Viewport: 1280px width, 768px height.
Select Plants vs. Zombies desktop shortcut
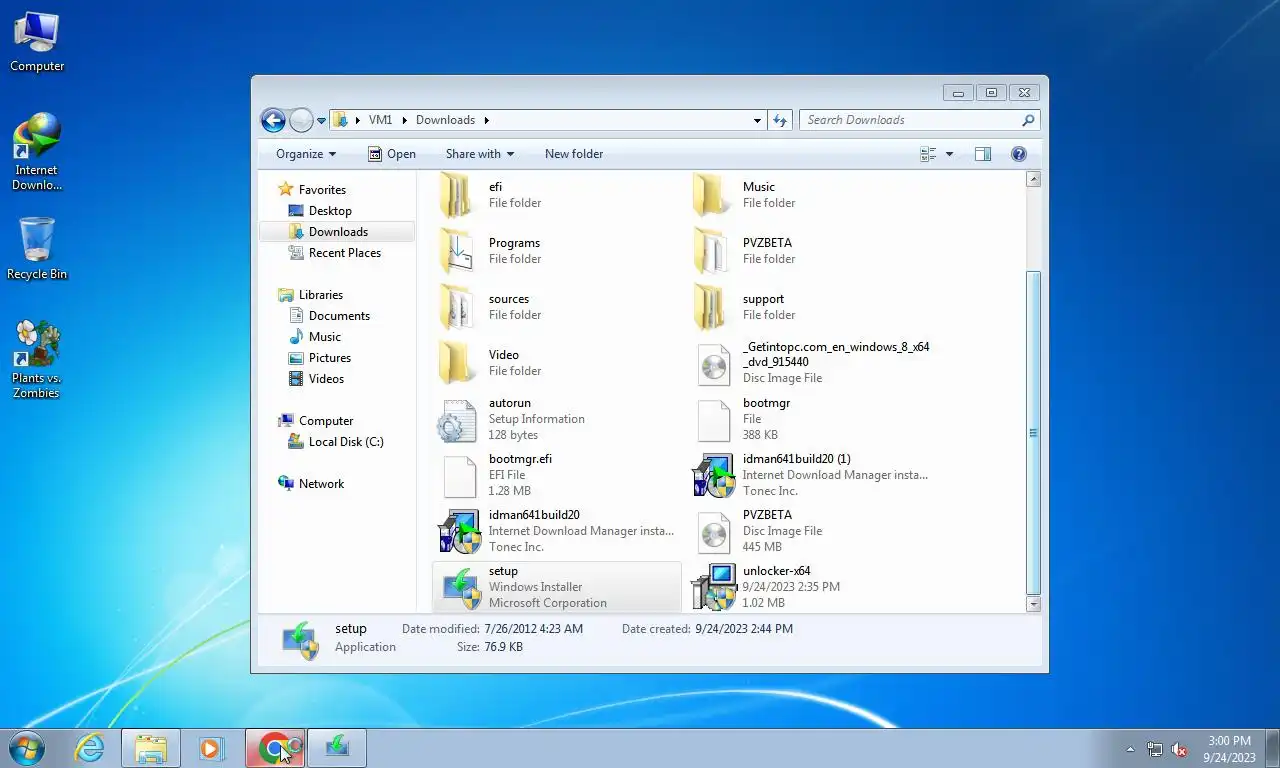coord(37,359)
